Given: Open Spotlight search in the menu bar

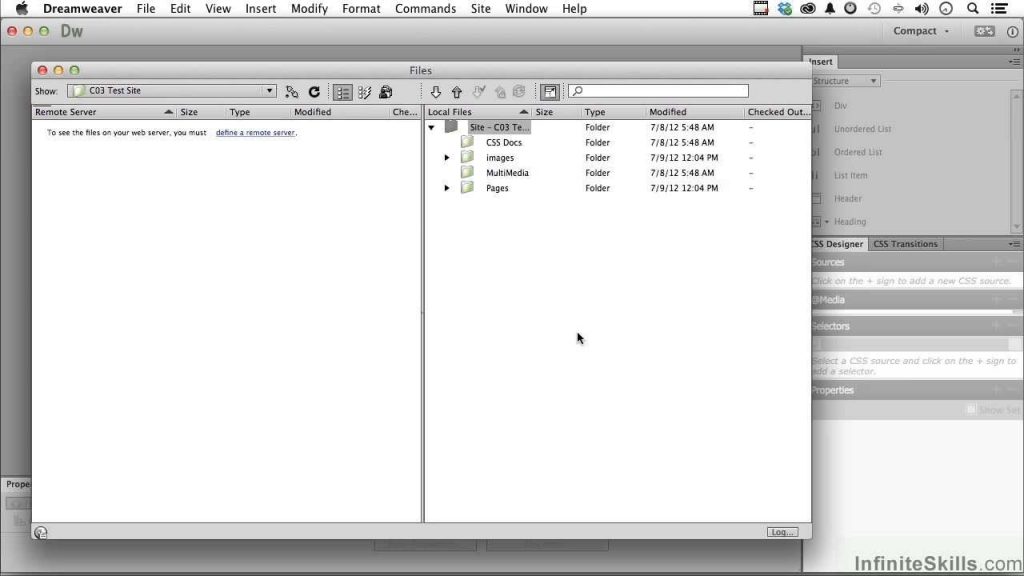Looking at the screenshot, I should pos(973,9).
